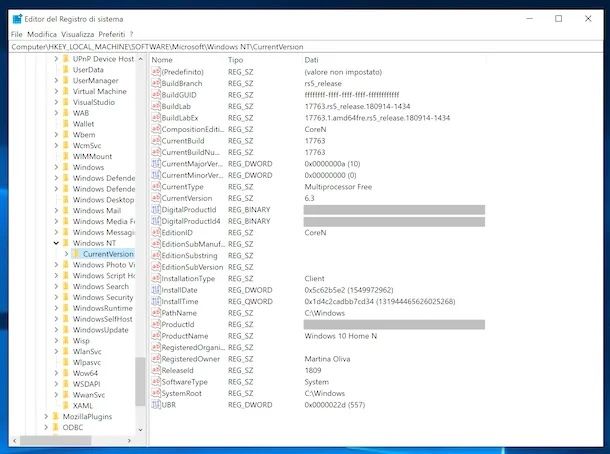This screenshot has width=610, height=454.
Task: Select the CurrentMinorVersionNumber DWORD icon
Action: (x=156, y=175)
